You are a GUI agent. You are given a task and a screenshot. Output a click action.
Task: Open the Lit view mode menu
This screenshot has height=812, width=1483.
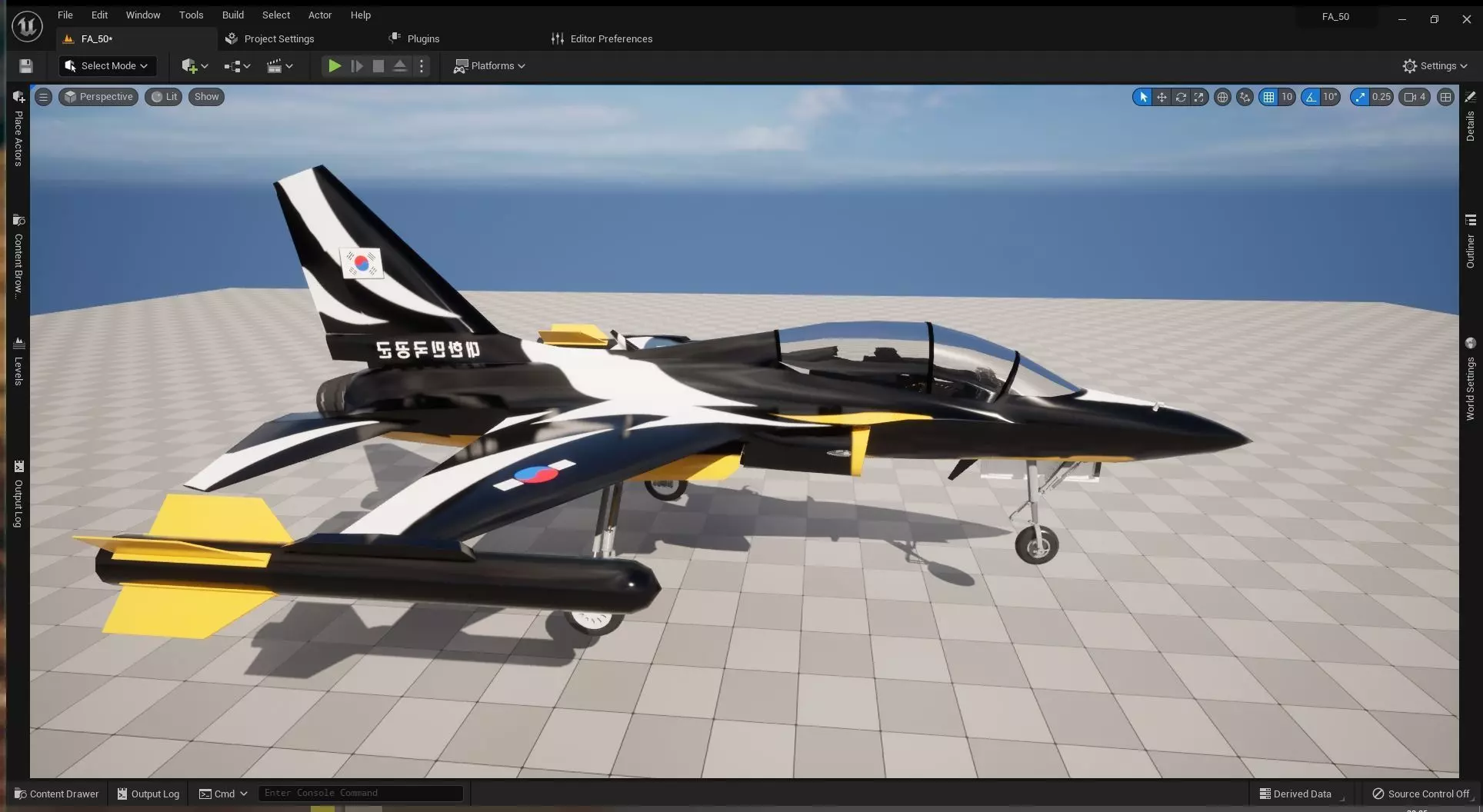163,97
